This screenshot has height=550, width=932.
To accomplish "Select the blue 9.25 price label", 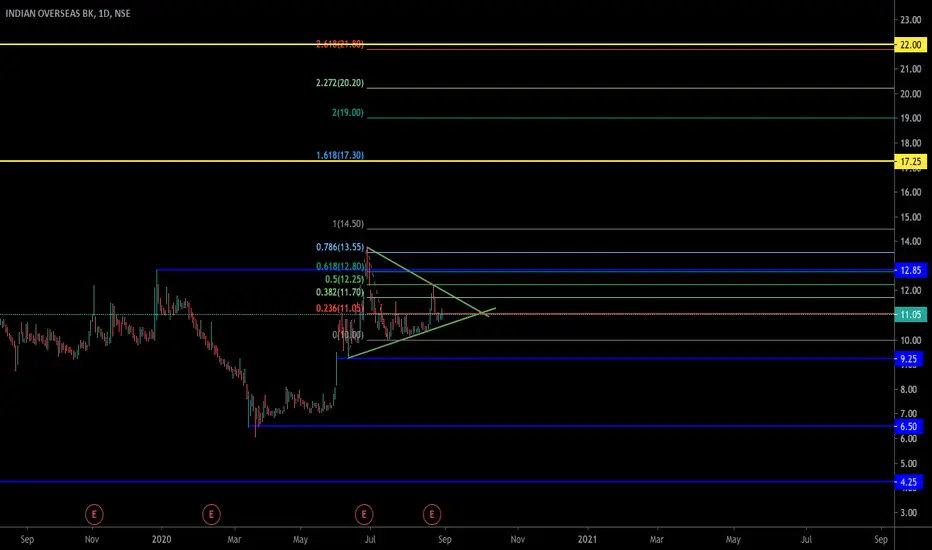I will tap(908, 359).
